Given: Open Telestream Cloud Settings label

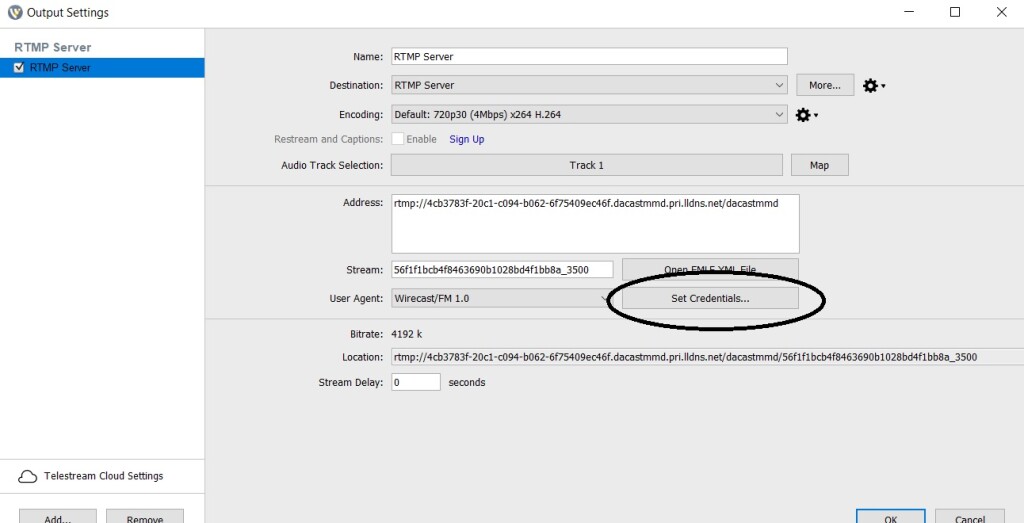Looking at the screenshot, I should click(x=103, y=476).
